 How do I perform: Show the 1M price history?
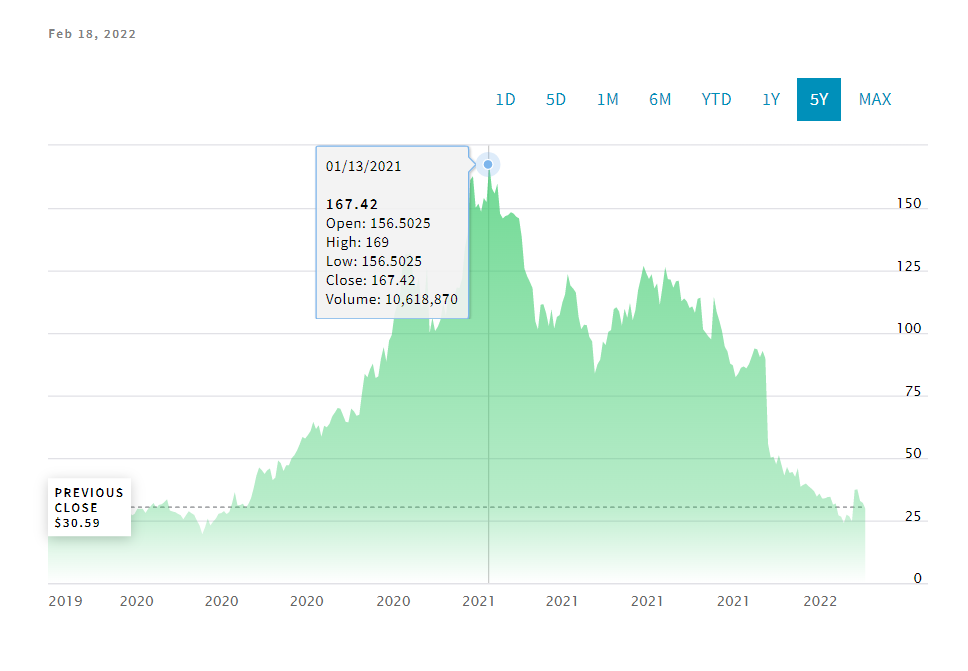point(607,99)
